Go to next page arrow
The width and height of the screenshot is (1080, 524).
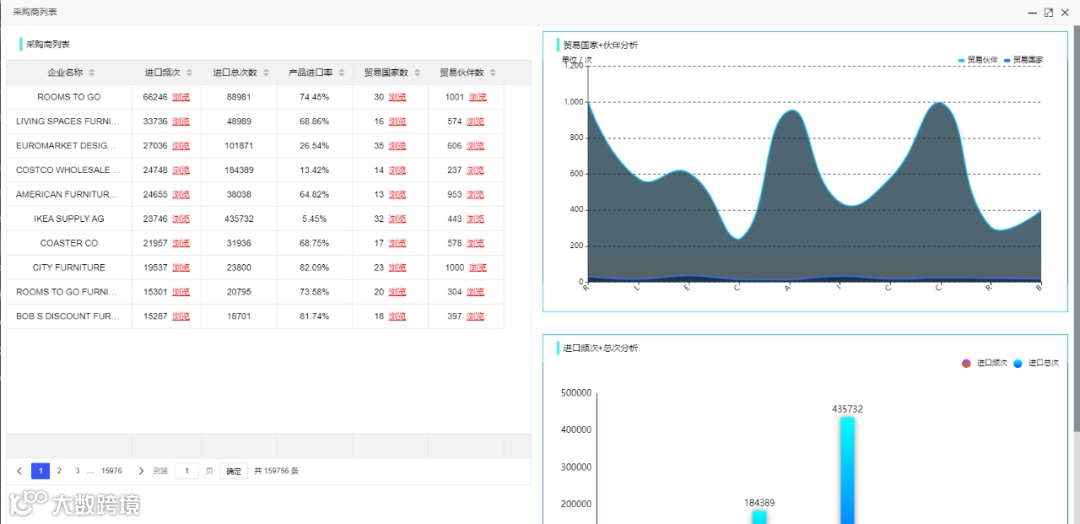[141, 471]
